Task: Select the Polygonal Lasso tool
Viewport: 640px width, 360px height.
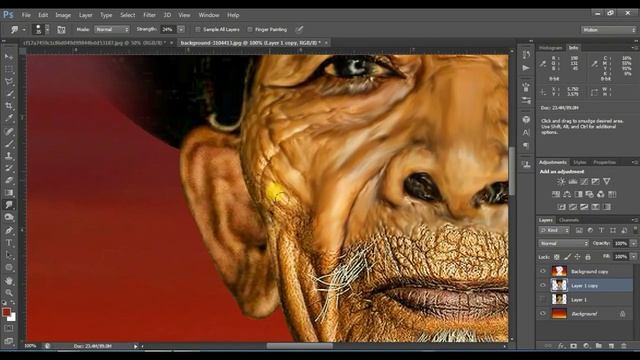Action: 9,81
